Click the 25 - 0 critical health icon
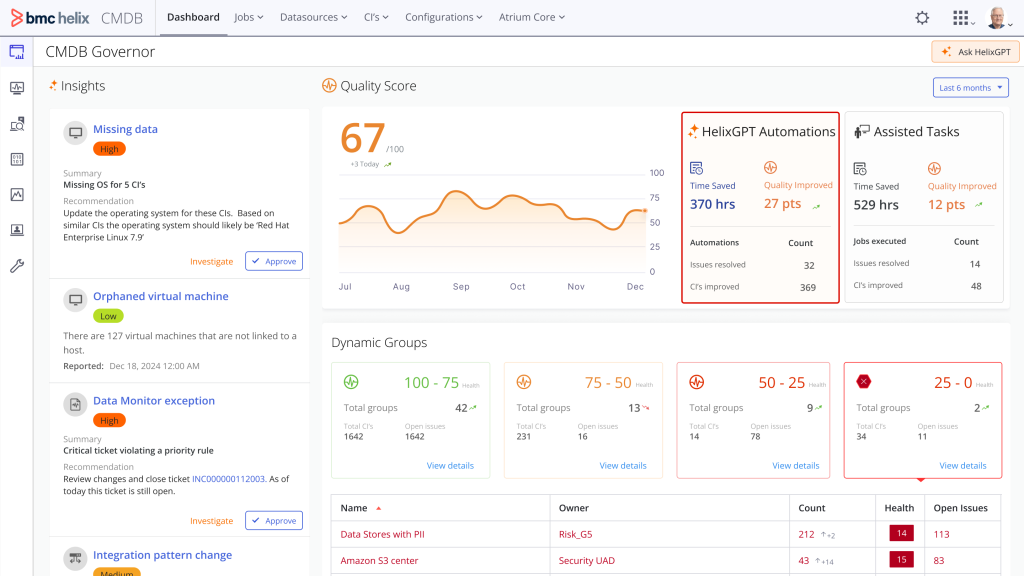 click(x=863, y=381)
